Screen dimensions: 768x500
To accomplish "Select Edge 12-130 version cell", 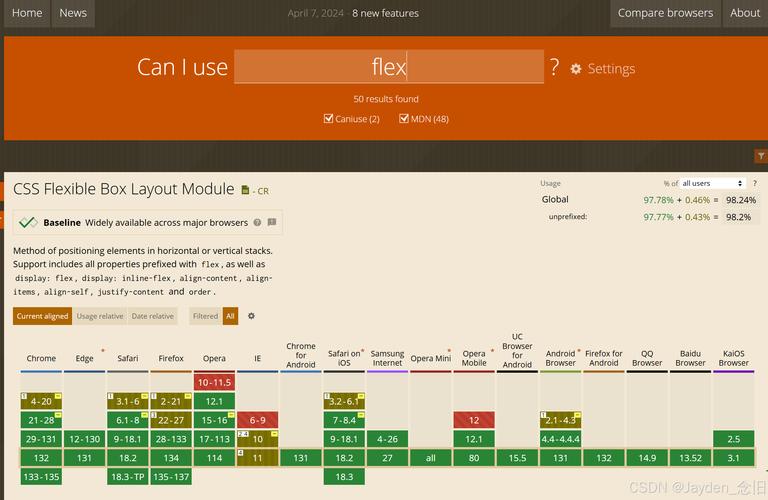I will 84,439.
